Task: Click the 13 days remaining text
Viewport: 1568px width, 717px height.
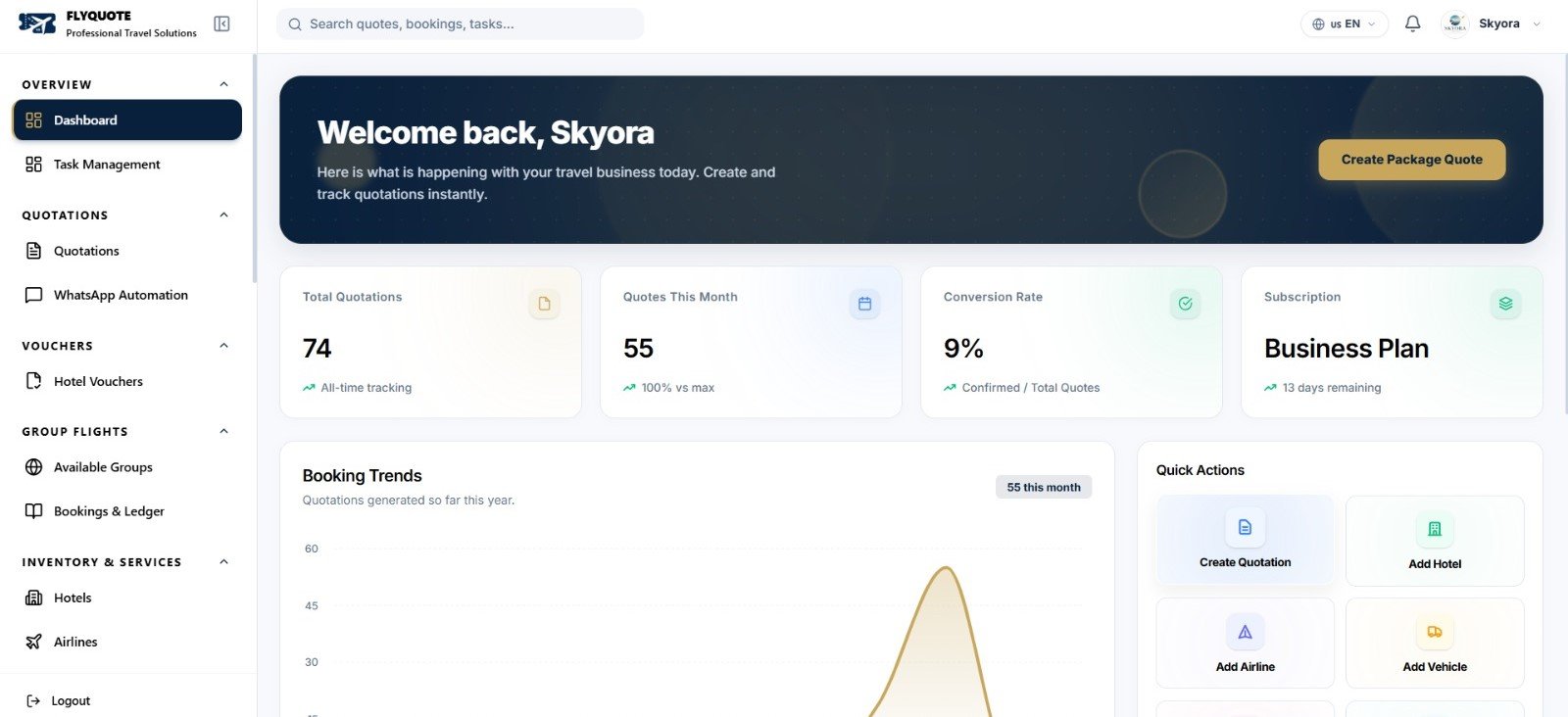Action: pyautogui.click(x=1331, y=388)
